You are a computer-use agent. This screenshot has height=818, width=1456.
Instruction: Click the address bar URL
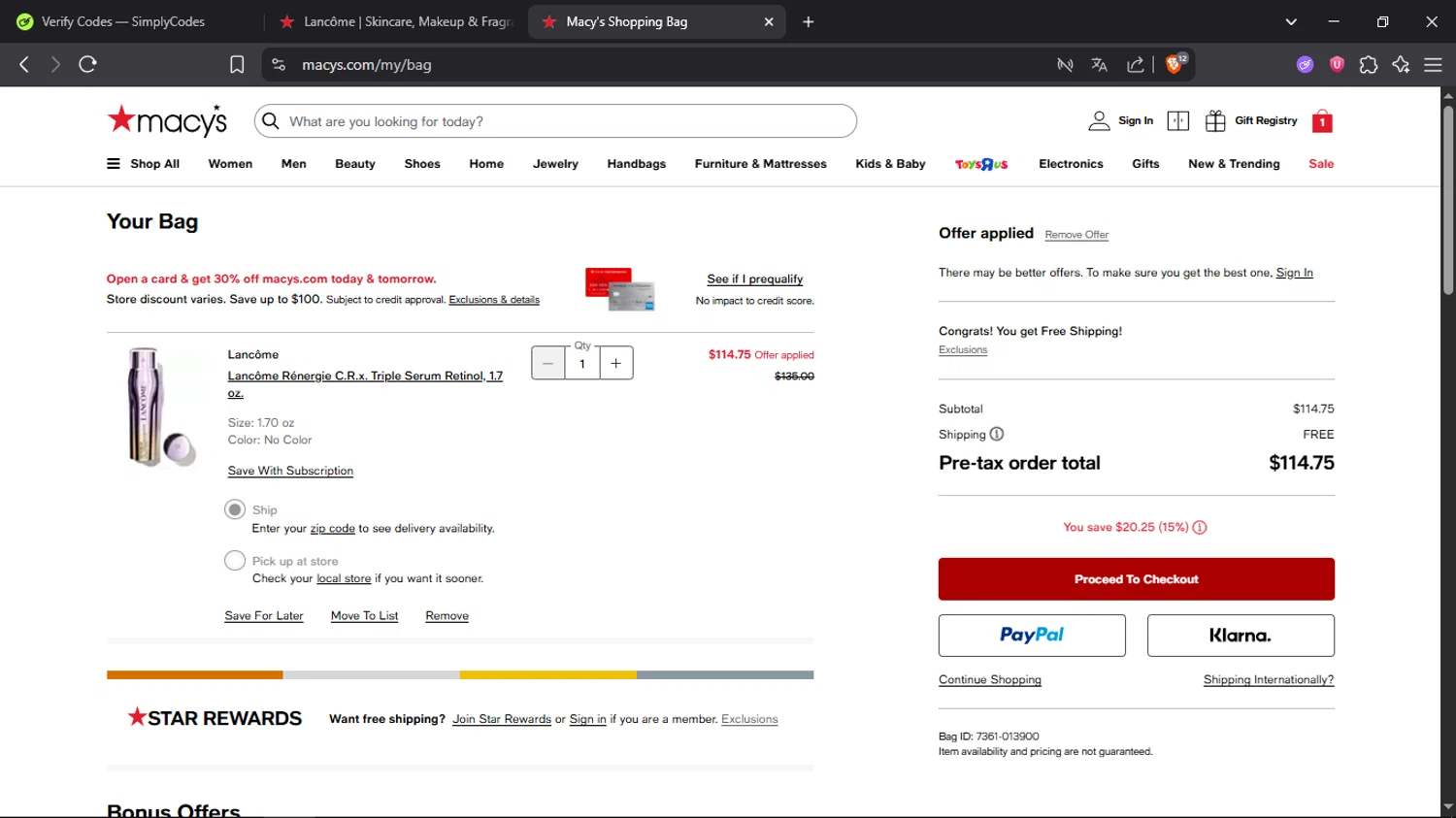click(x=367, y=65)
